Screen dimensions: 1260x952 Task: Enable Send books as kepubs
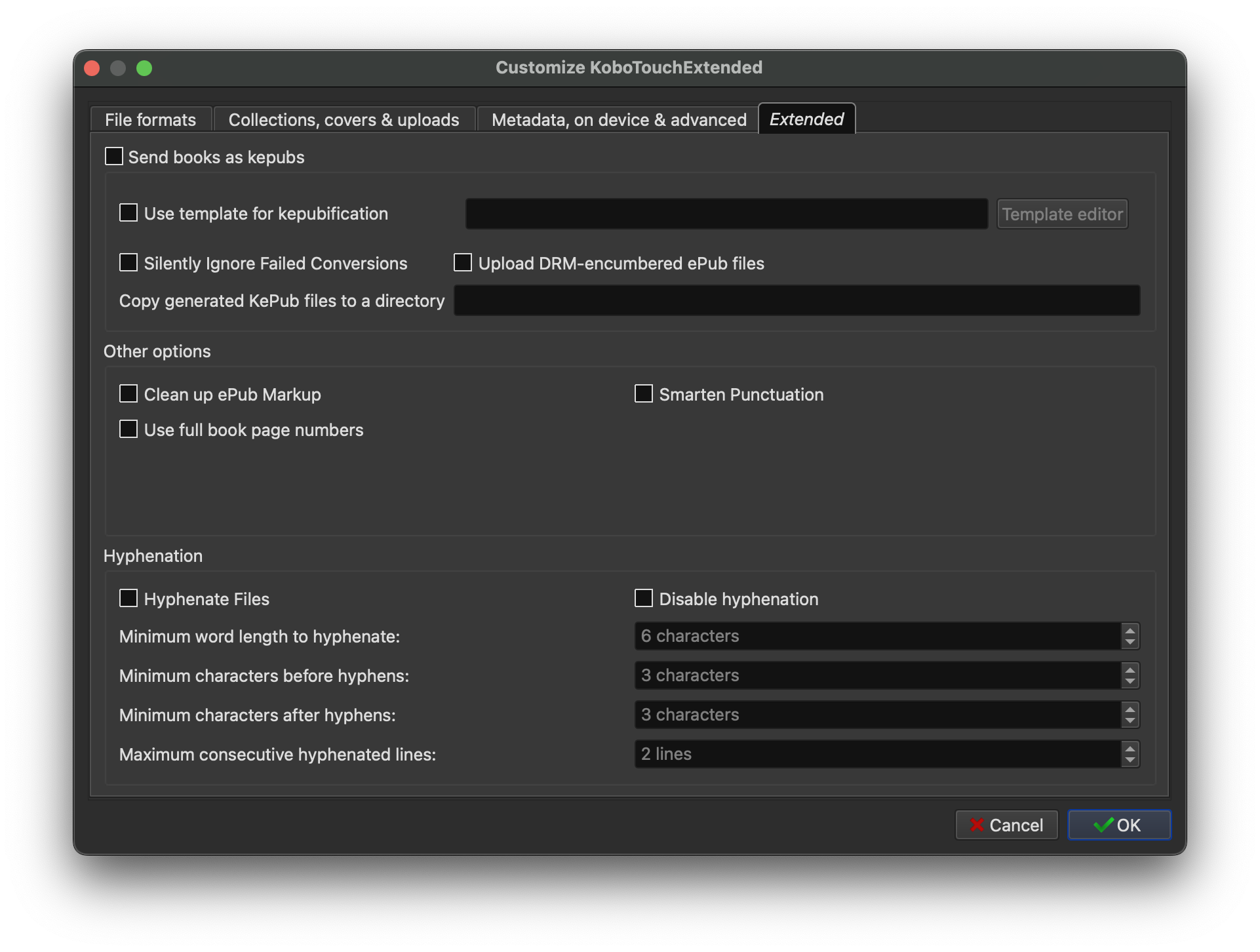click(x=114, y=157)
